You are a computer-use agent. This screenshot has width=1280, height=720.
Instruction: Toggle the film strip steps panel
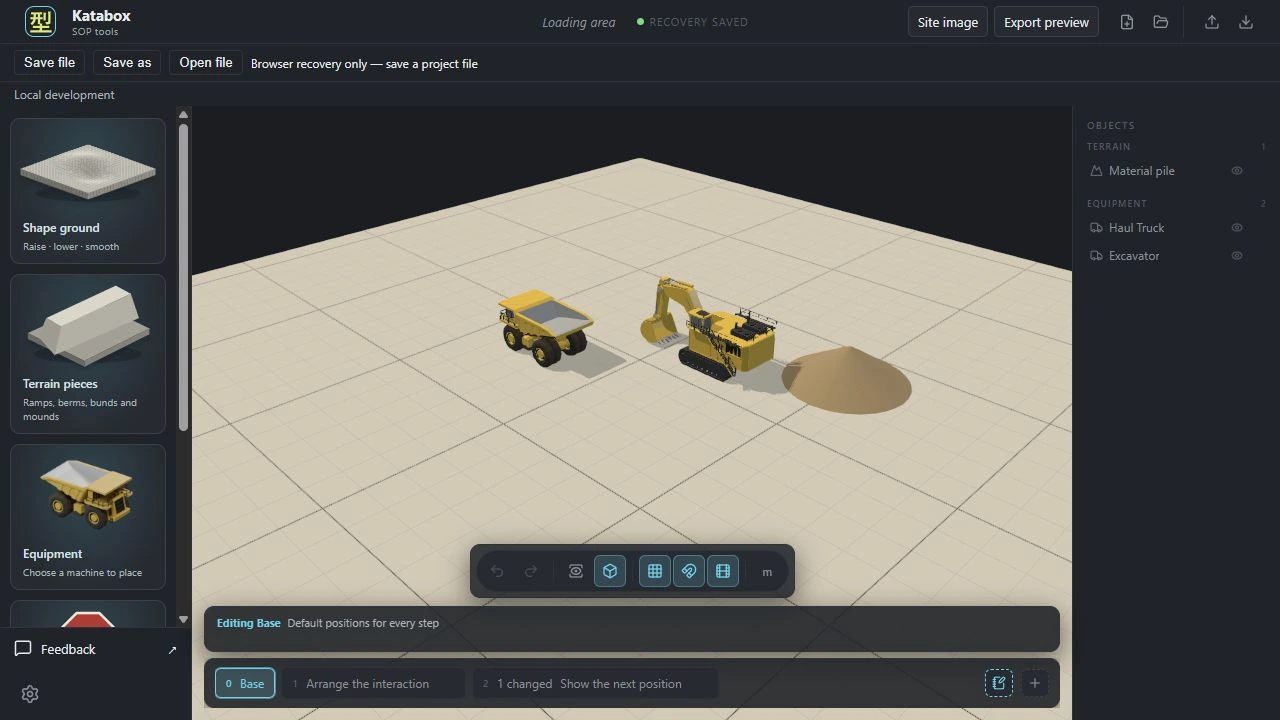723,571
